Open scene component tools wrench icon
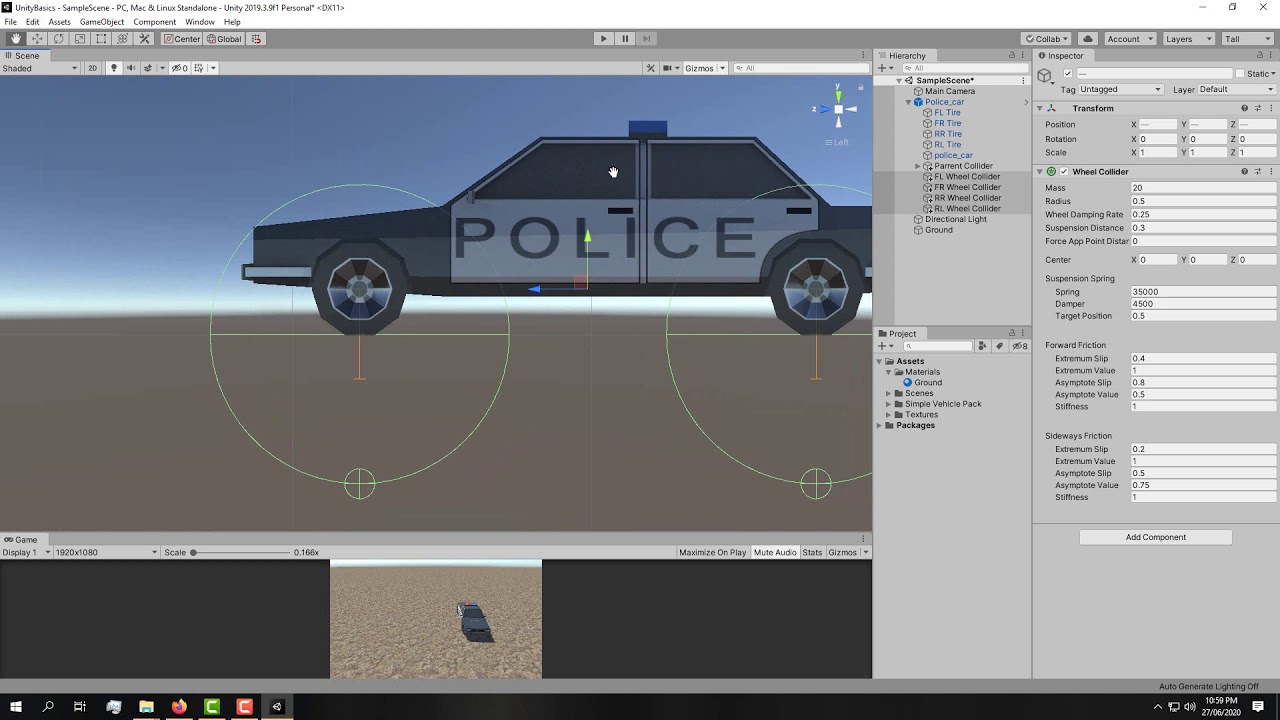1280x720 pixels. coord(651,68)
